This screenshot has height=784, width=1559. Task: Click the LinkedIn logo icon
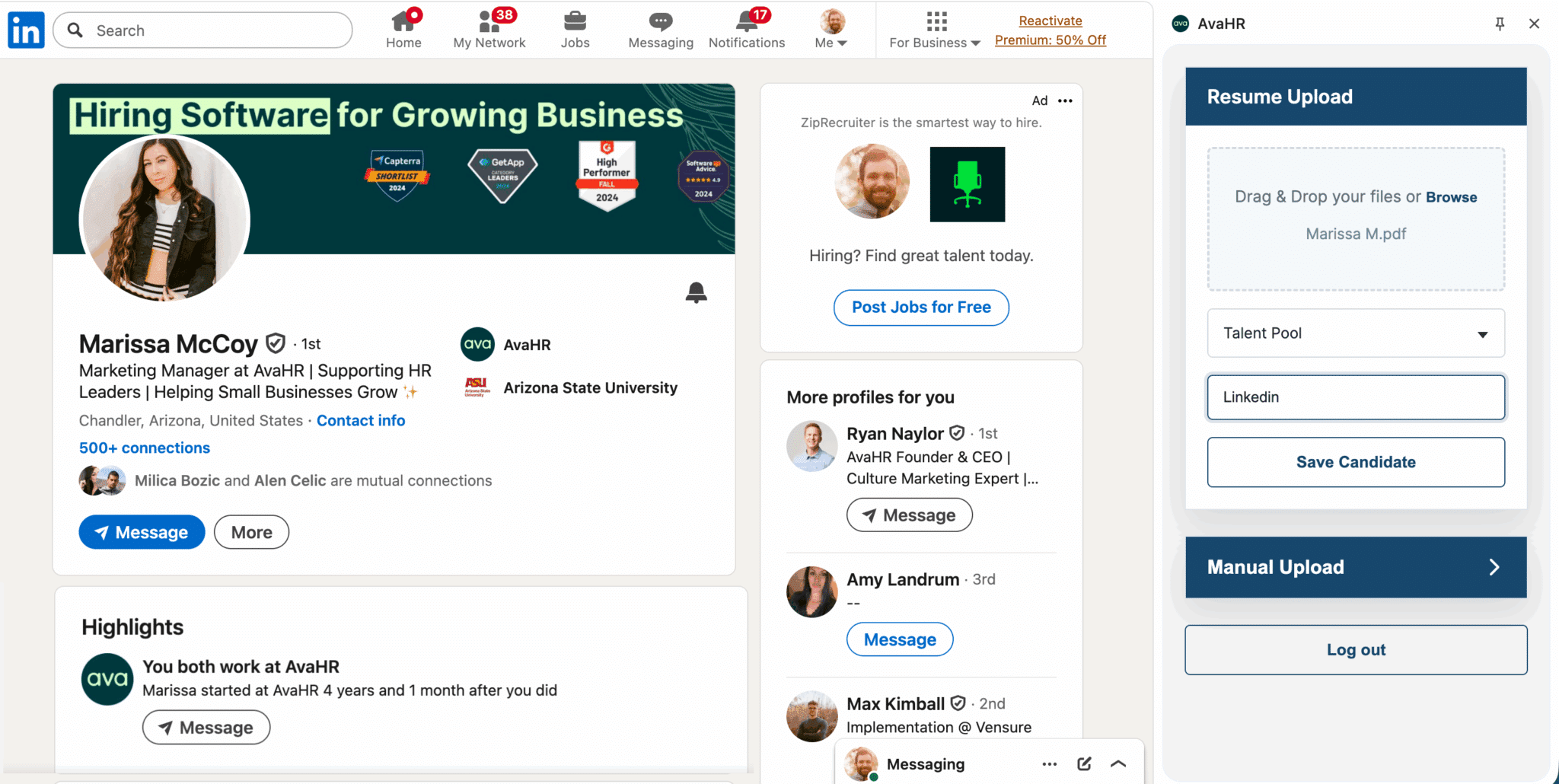[x=26, y=30]
